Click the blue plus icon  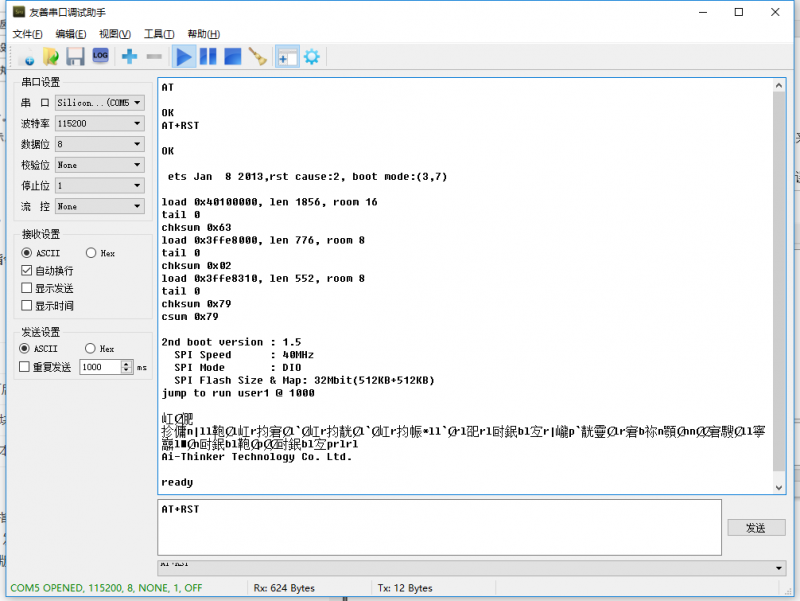pos(130,56)
